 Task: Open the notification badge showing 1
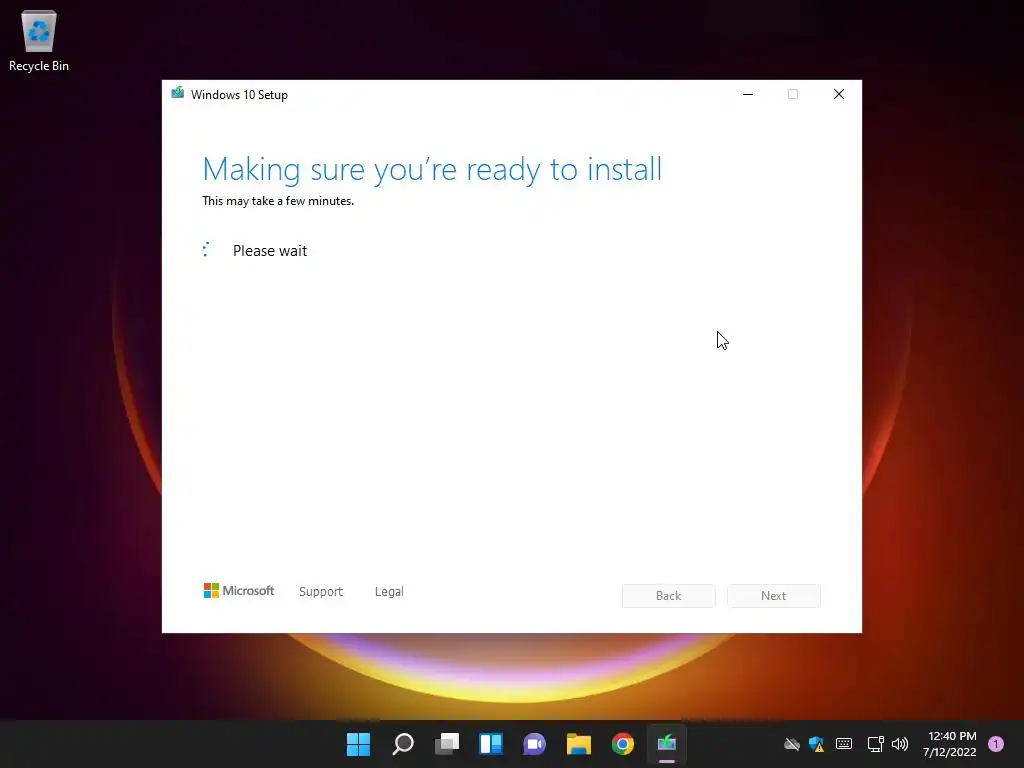(996, 744)
